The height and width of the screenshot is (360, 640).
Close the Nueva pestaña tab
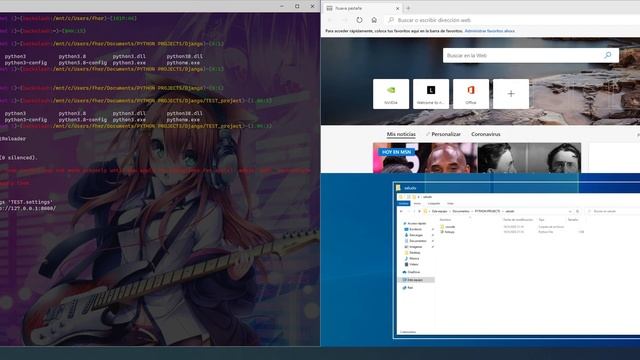398,8
